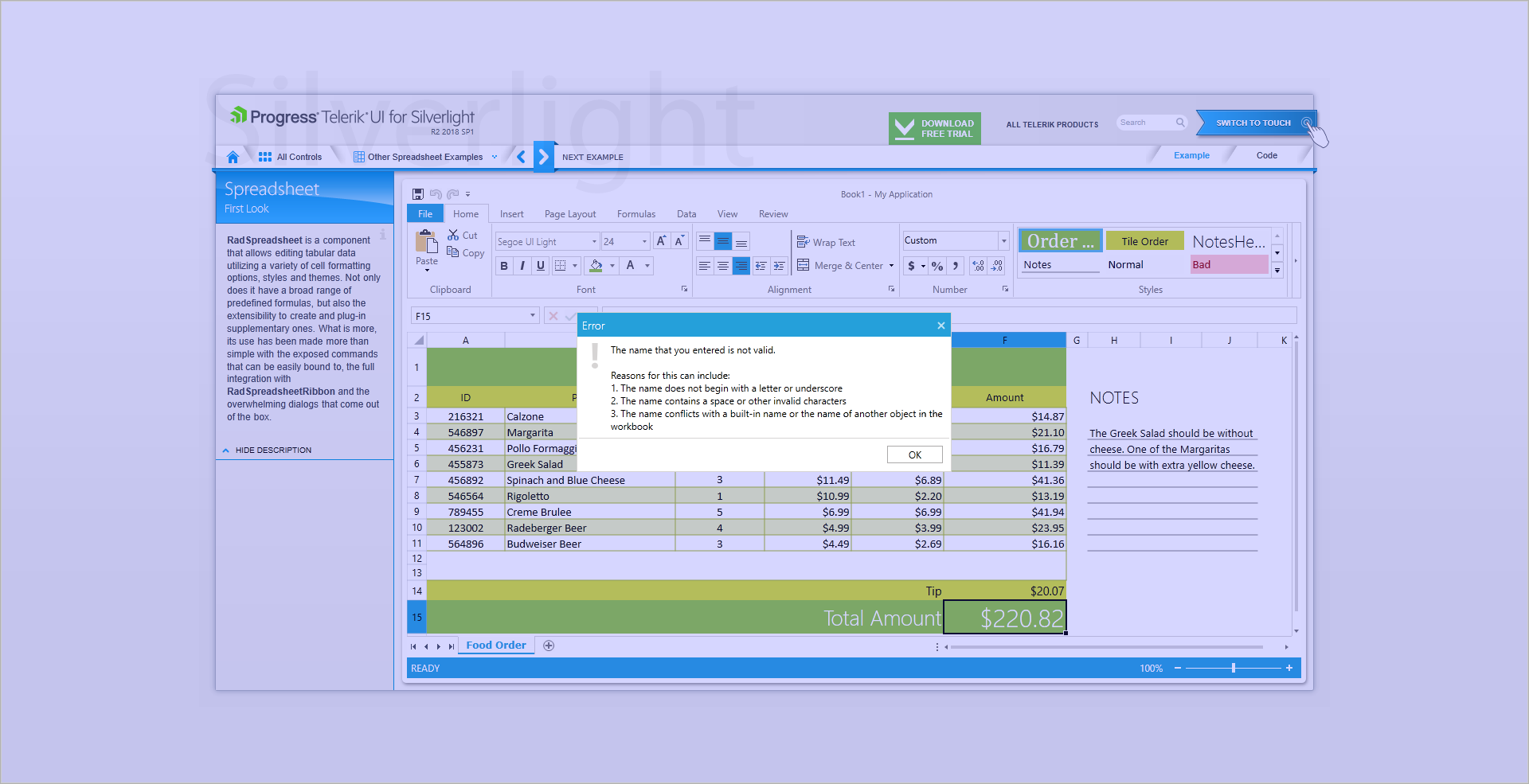Click Hide Description link
1529x784 pixels.
point(267,451)
